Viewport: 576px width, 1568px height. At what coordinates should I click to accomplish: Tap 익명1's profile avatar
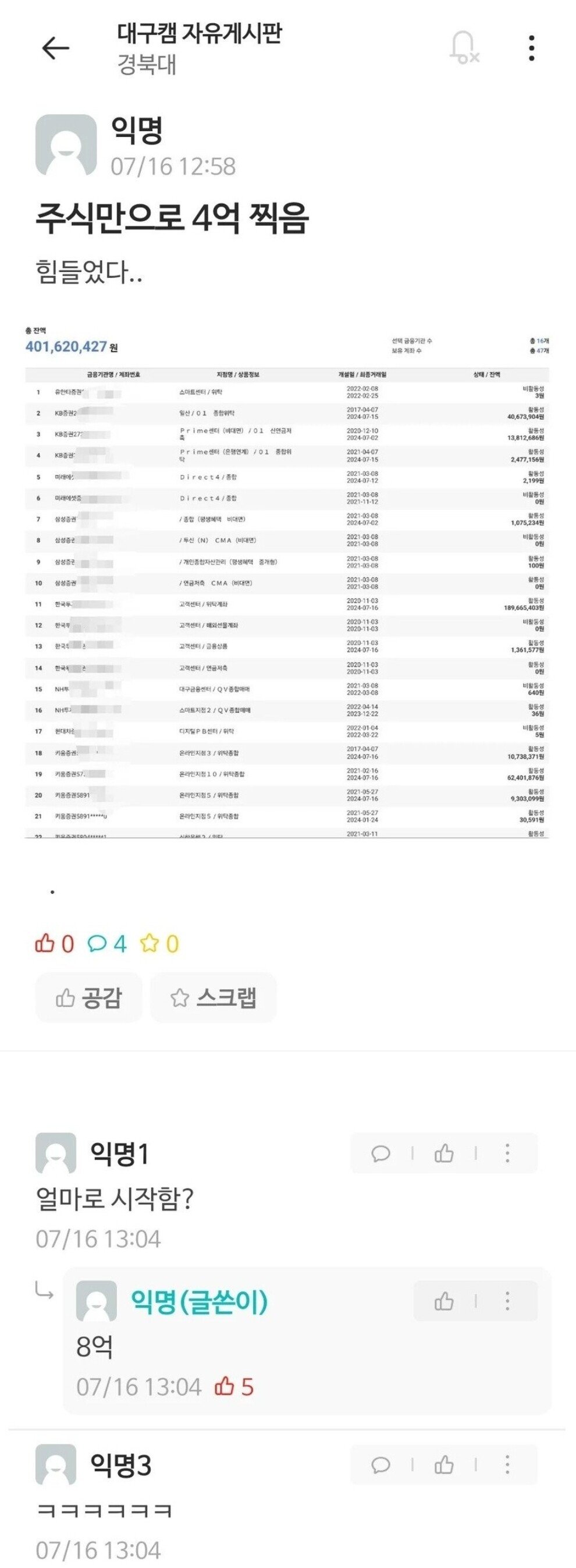pos(56,1153)
